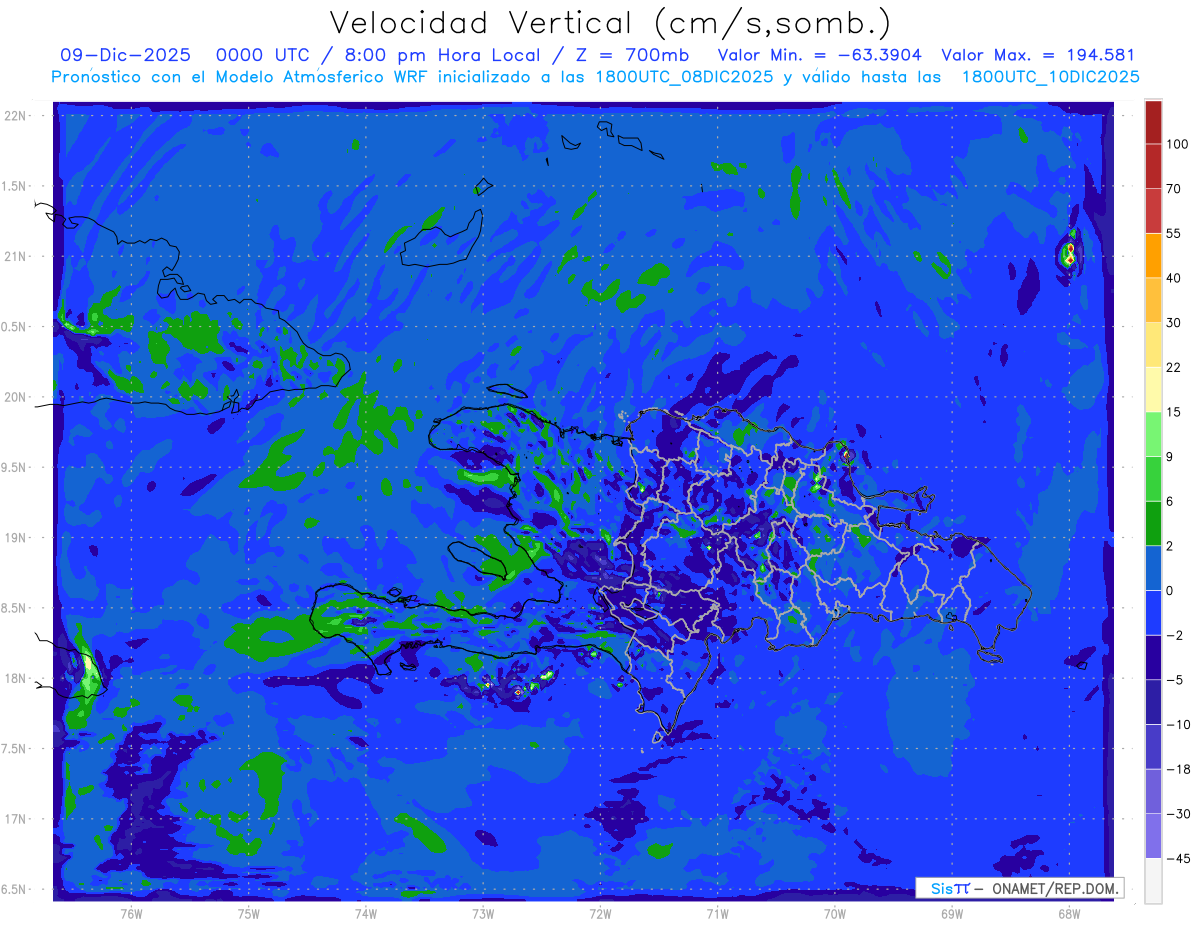Click the '-30' colorbar value
The height and width of the screenshot is (927, 1200).
pos(1177,814)
